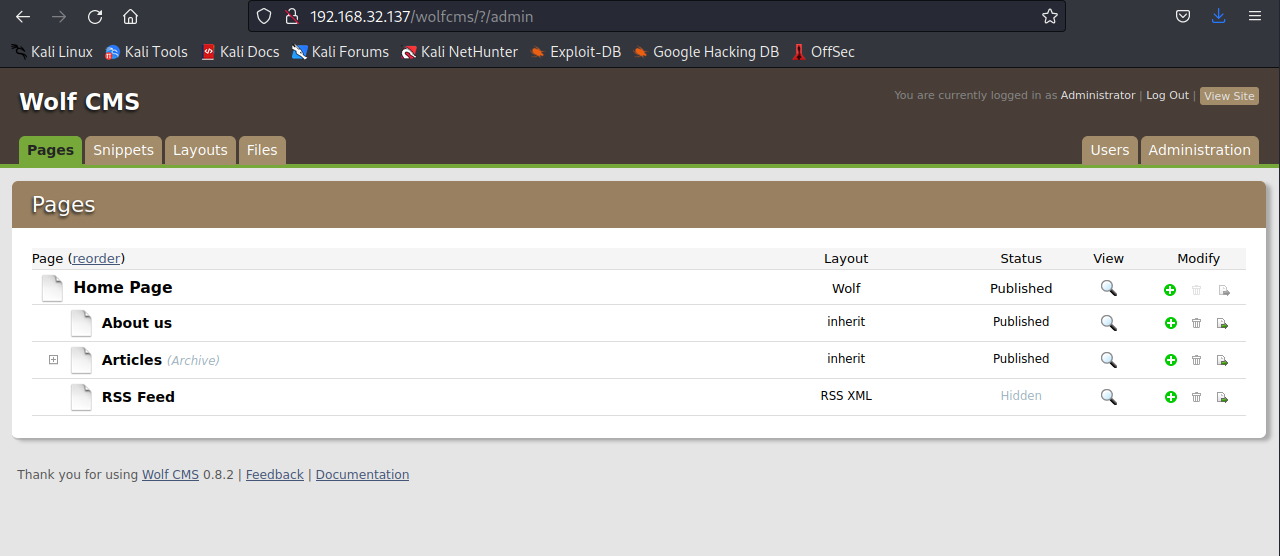Image resolution: width=1280 pixels, height=556 pixels.
Task: Click the View Site button
Action: pos(1229,96)
